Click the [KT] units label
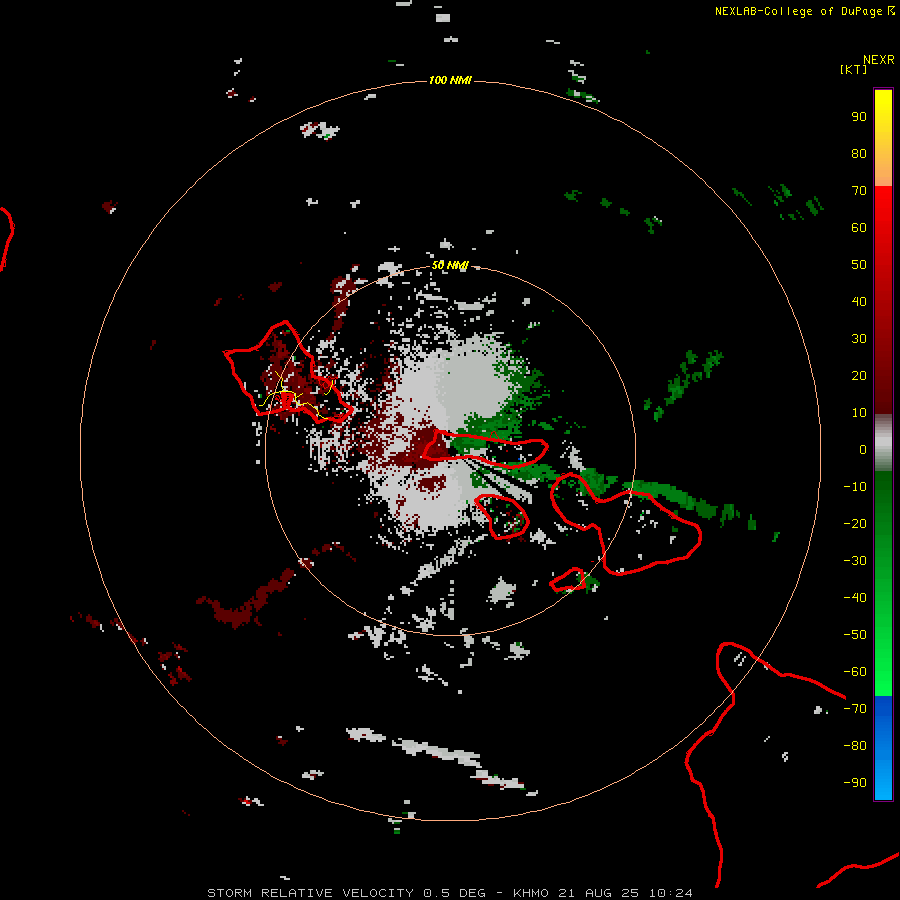The width and height of the screenshot is (900, 900). pos(854,69)
